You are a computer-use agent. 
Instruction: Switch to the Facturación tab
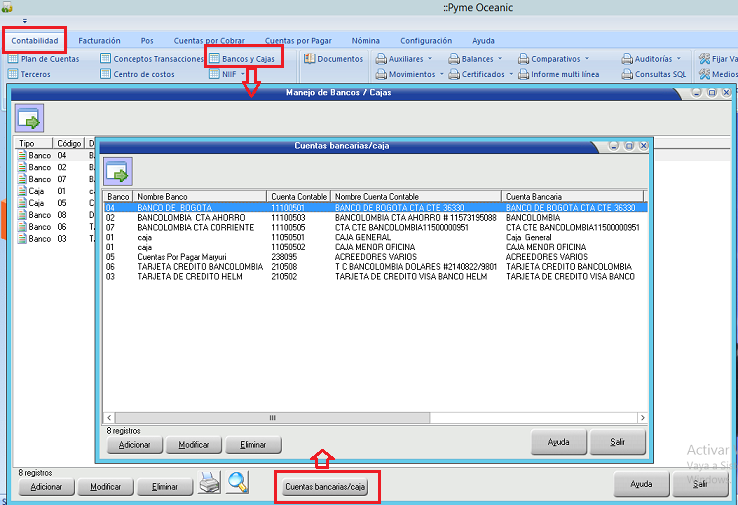click(x=99, y=41)
